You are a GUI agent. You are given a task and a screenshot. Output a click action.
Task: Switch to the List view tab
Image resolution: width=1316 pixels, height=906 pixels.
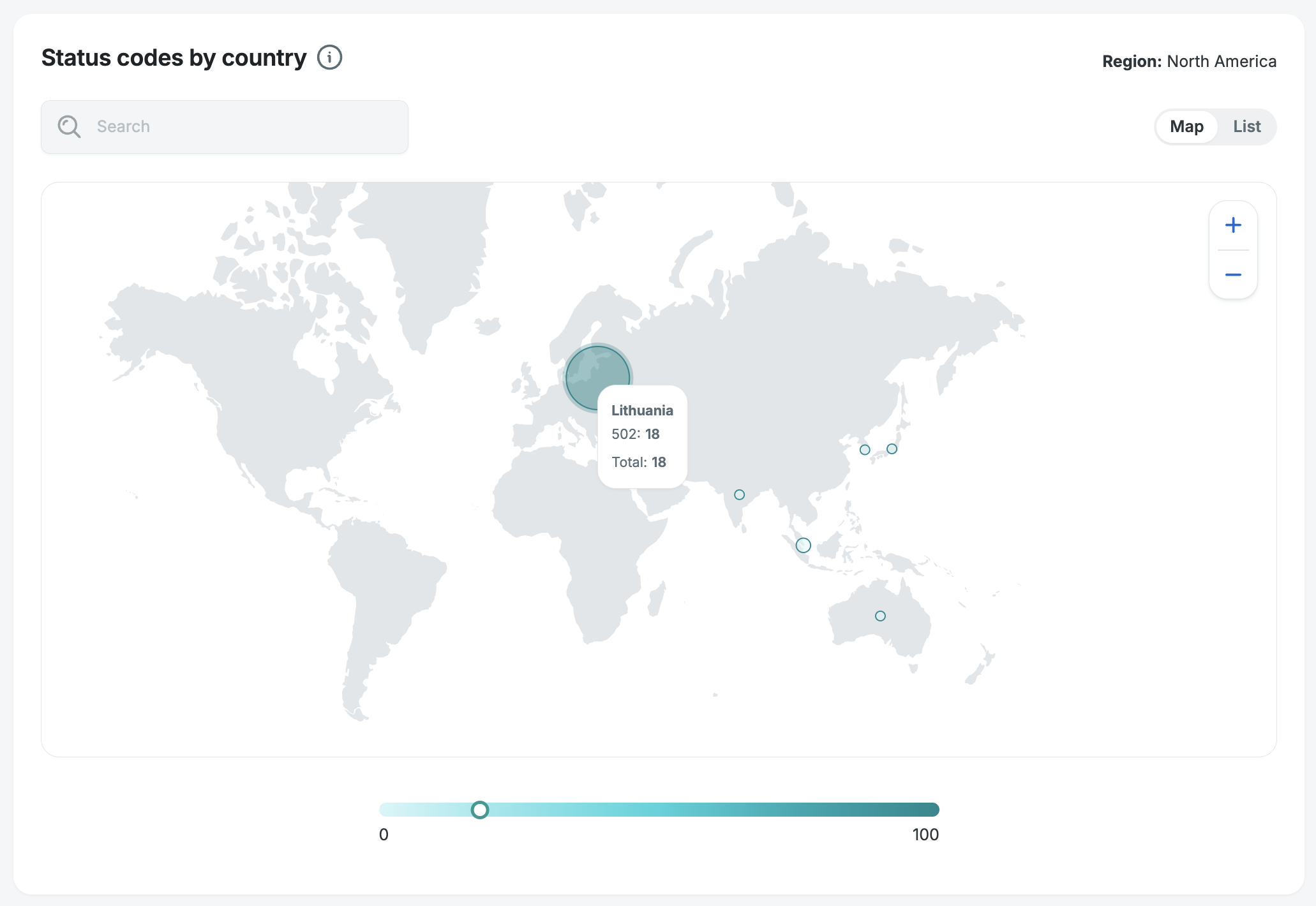[x=1246, y=126]
